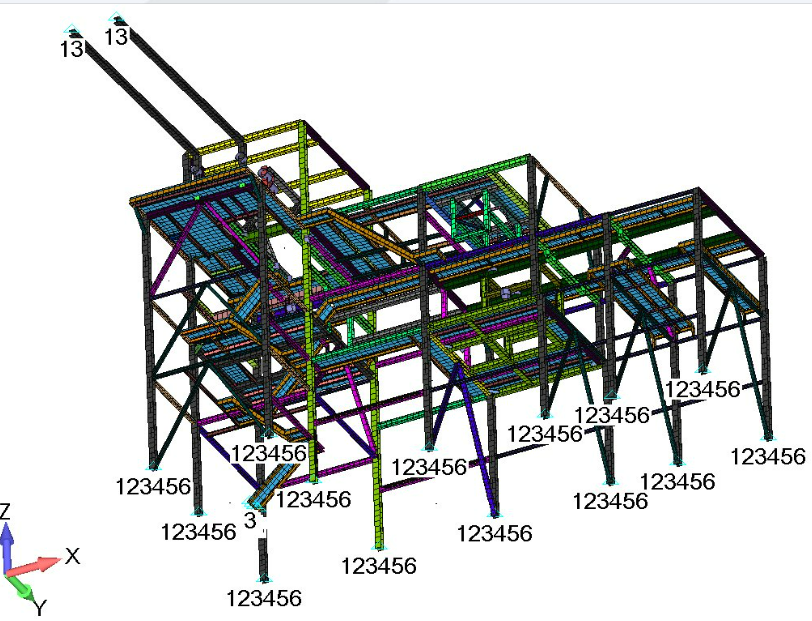This screenshot has height=621, width=812.
Task: Click the blue Z axis arrow of the triad
Action: pyautogui.click(x=6, y=546)
